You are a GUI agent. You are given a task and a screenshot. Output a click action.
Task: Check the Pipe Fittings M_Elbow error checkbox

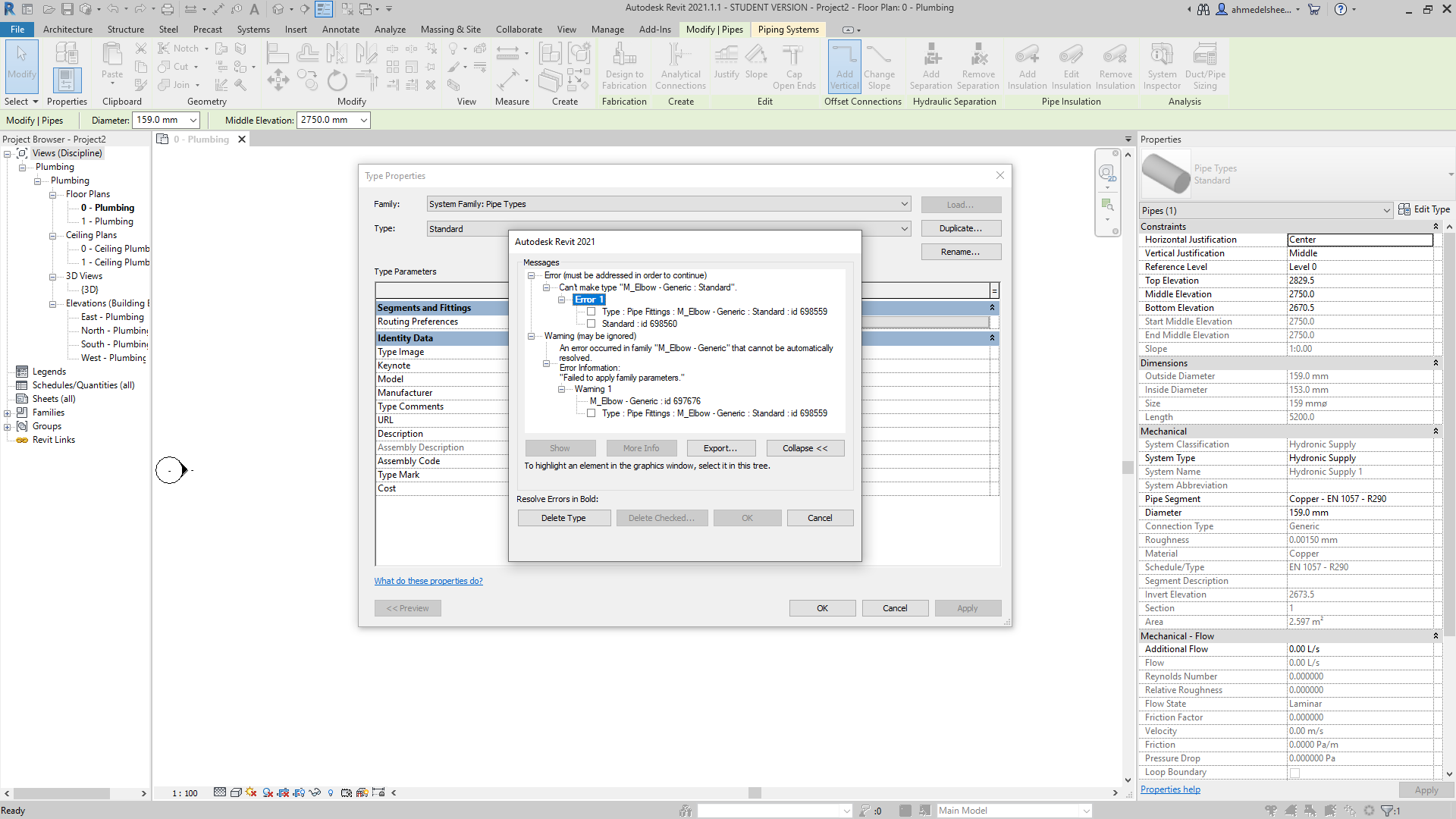click(x=591, y=312)
